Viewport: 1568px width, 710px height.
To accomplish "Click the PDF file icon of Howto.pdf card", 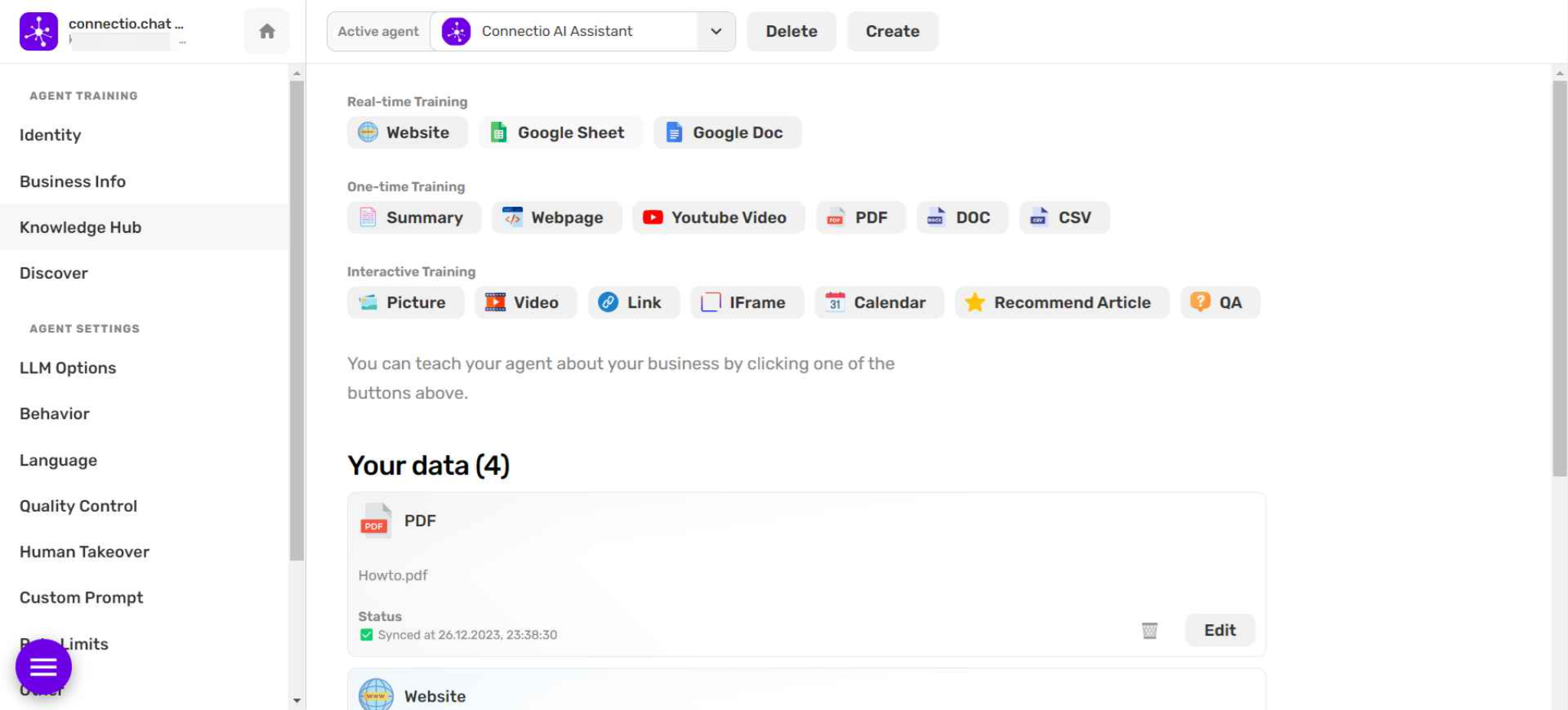I will tap(375, 521).
